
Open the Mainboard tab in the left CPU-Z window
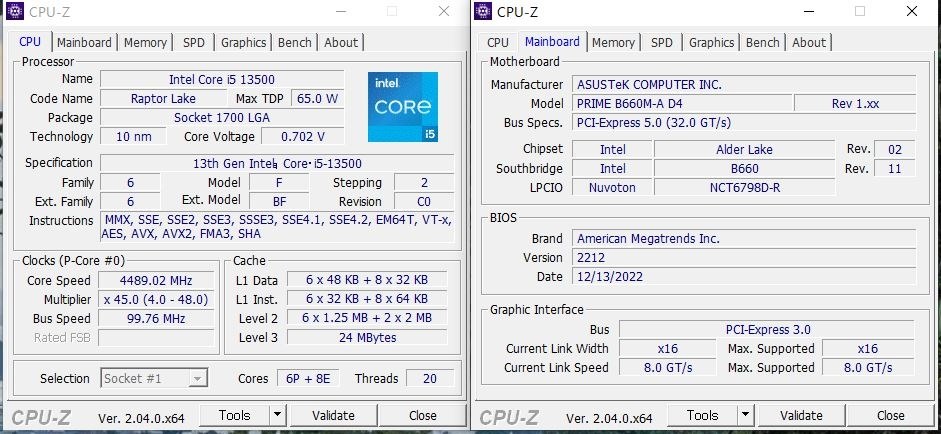(x=84, y=43)
